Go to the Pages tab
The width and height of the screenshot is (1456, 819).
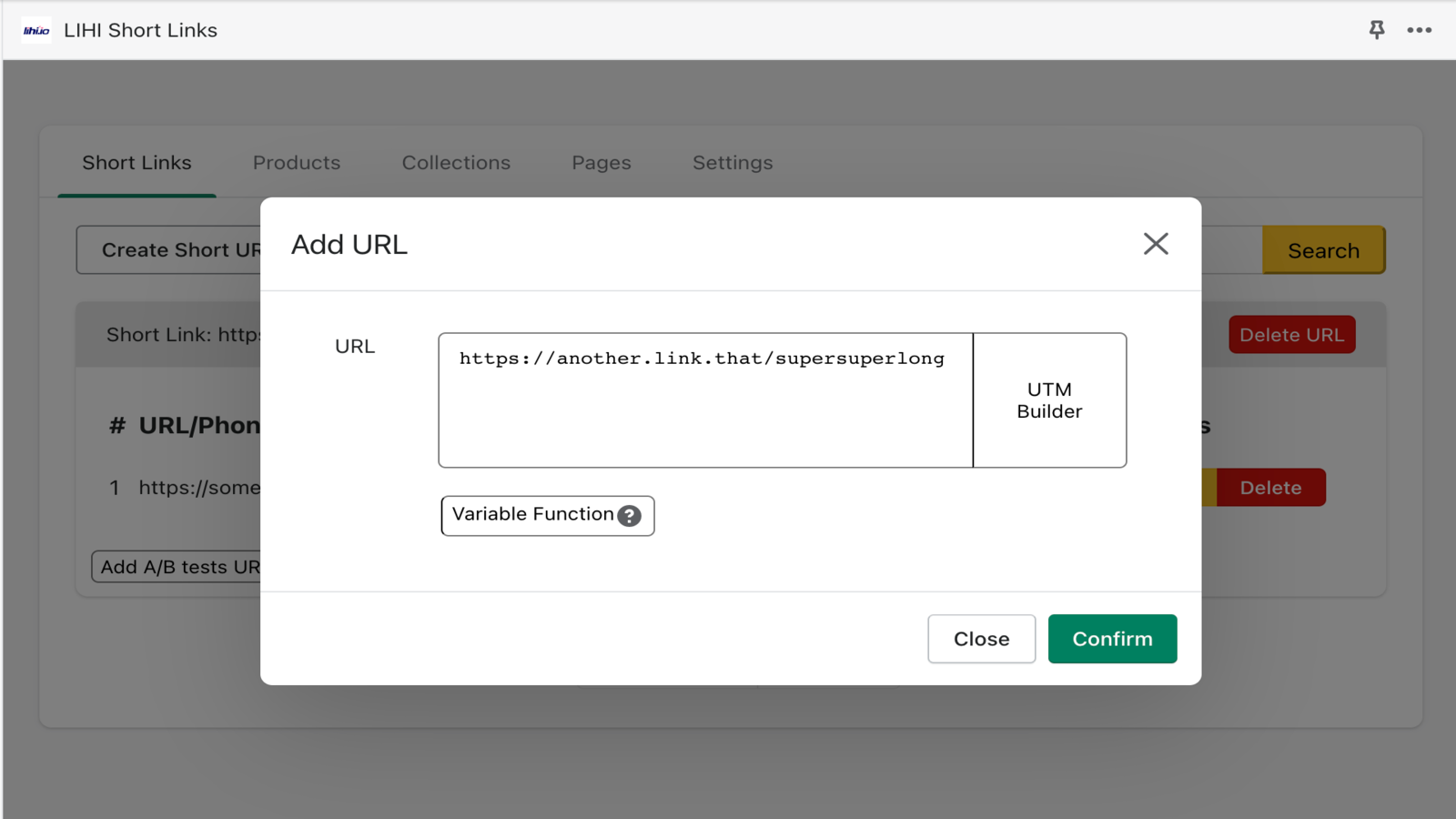click(602, 163)
